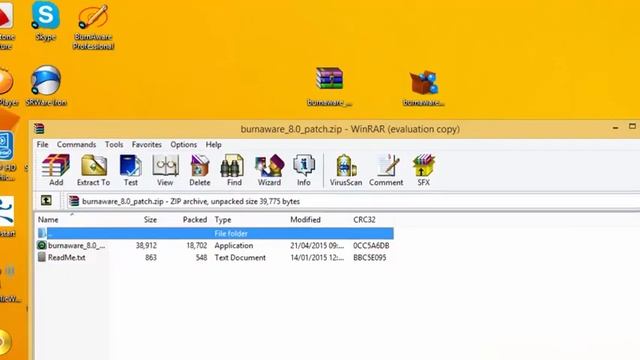This screenshot has width=640, height=360.
Task: Click the Add toolbar icon
Action: tap(56, 170)
